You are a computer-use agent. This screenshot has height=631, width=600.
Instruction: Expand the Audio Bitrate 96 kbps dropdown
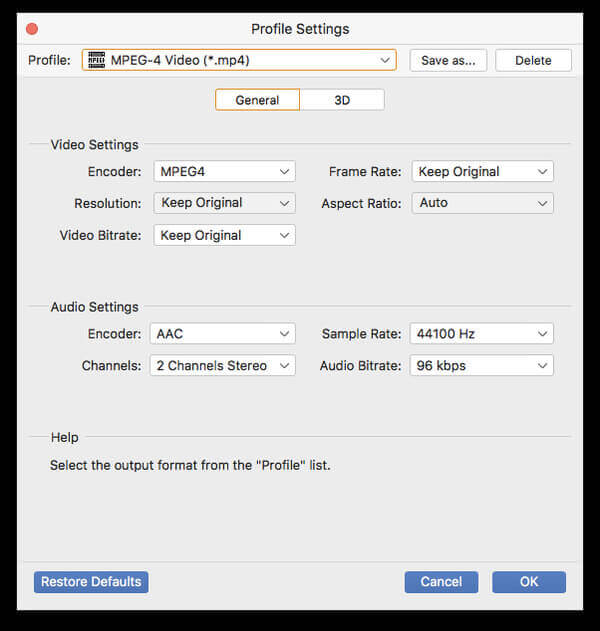pyautogui.click(x=481, y=366)
